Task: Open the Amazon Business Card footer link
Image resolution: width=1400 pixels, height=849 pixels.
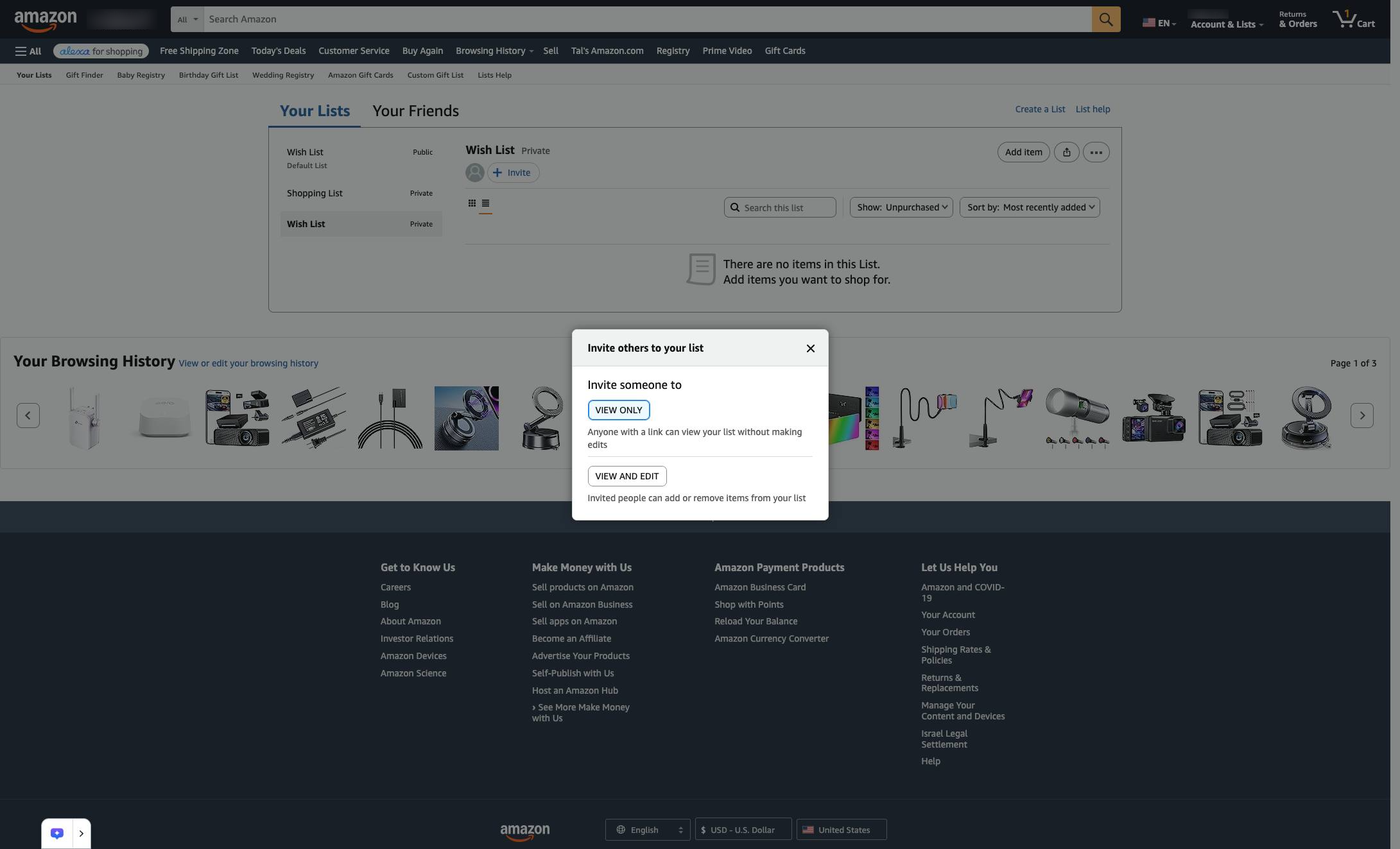Action: coord(760,587)
